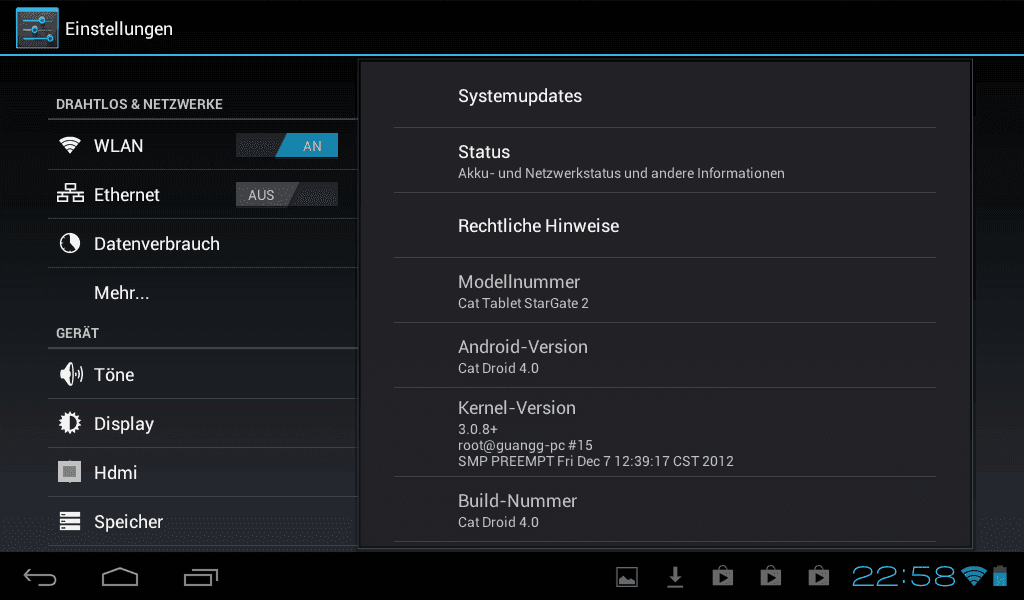The width and height of the screenshot is (1024, 600).
Task: Tap the Home navigation button
Action: pyautogui.click(x=120, y=577)
